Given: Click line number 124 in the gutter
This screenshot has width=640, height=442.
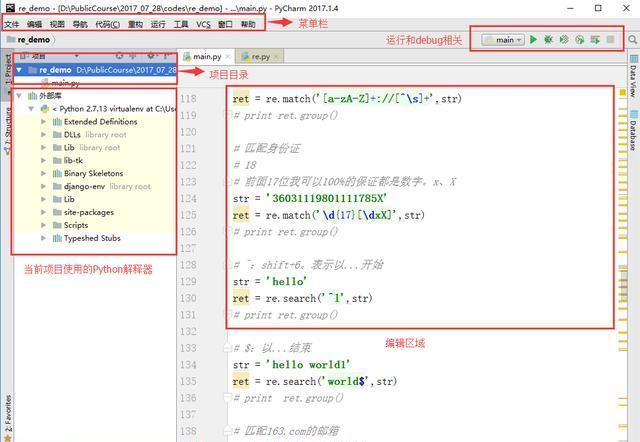Looking at the screenshot, I should 188,198.
